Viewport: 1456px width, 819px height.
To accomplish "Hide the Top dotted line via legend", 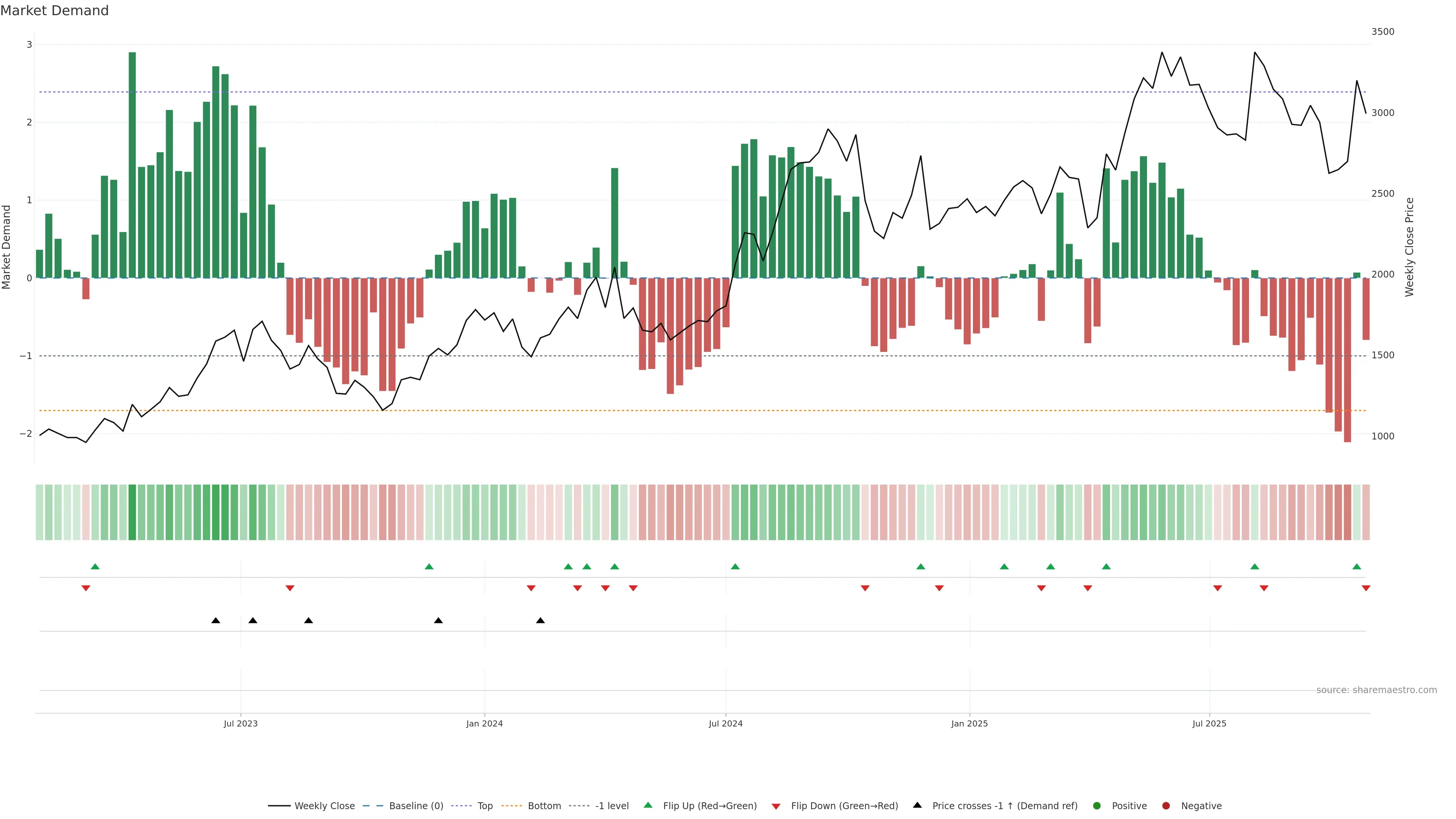I will [x=485, y=805].
